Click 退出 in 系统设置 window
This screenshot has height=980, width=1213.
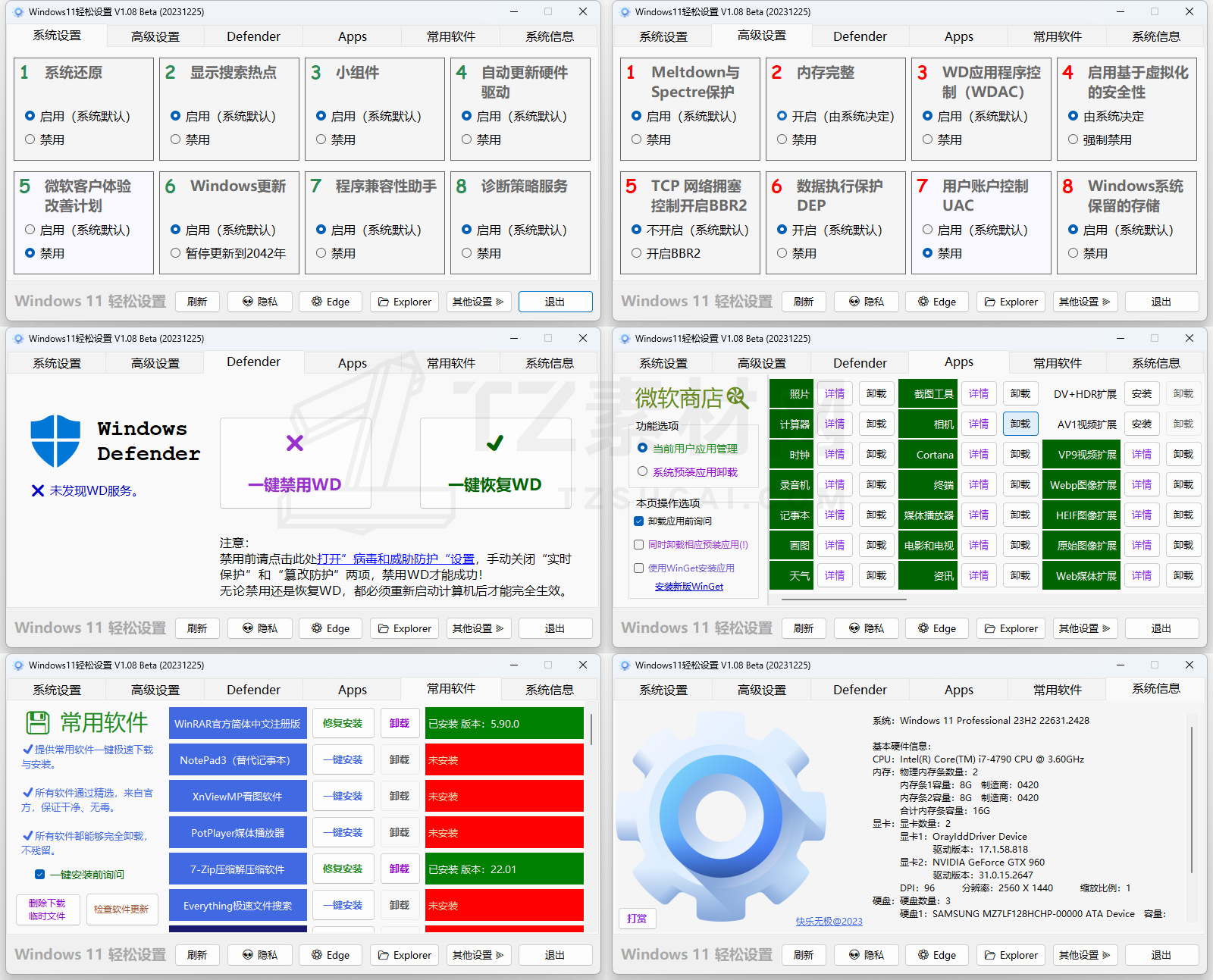(x=555, y=302)
